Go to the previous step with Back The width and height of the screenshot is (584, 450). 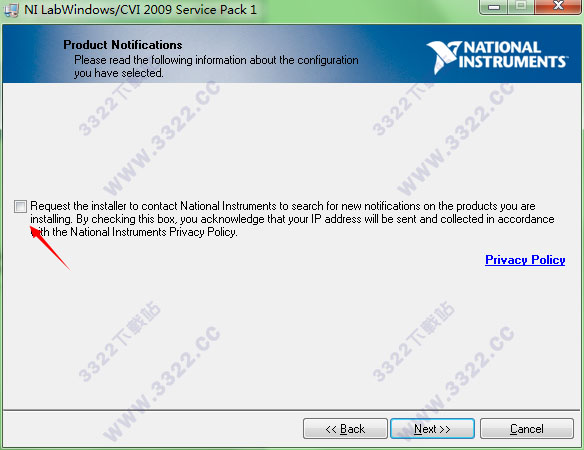pos(345,429)
